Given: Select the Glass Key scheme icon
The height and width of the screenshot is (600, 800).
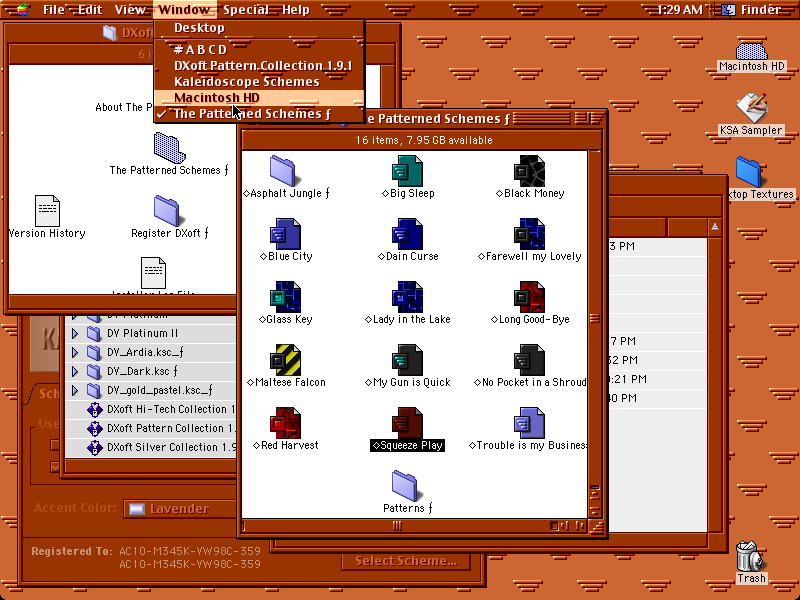Looking at the screenshot, I should pos(285,297).
